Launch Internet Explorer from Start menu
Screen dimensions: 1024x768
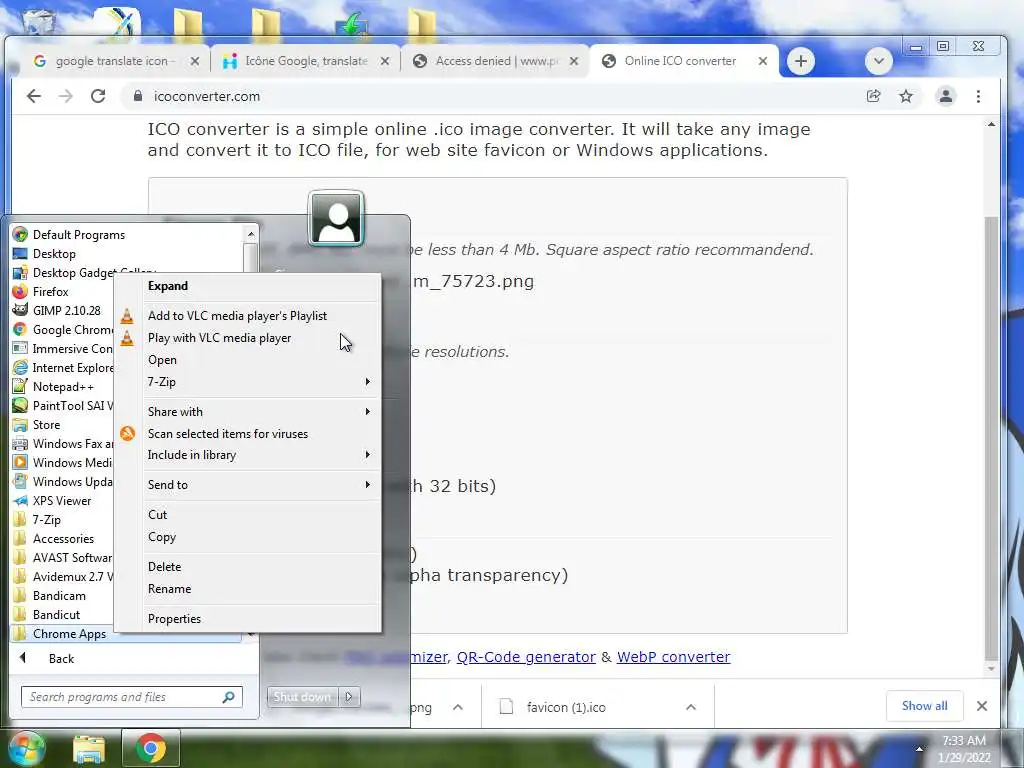63,368
